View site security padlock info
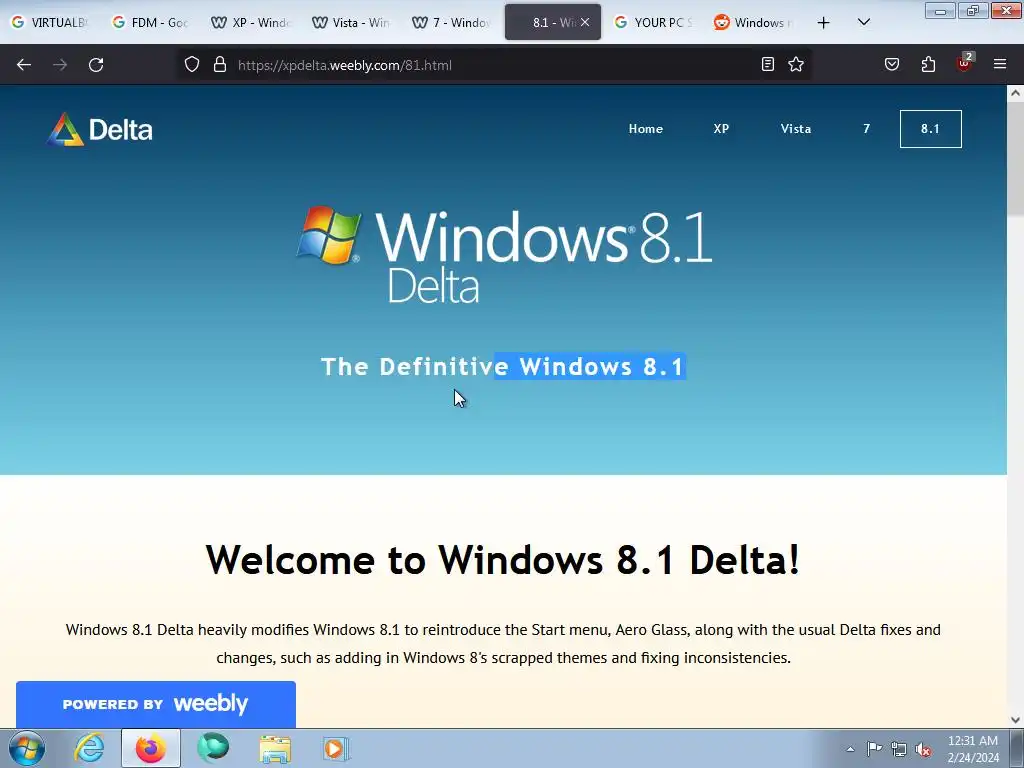1024x768 pixels. pyautogui.click(x=220, y=65)
